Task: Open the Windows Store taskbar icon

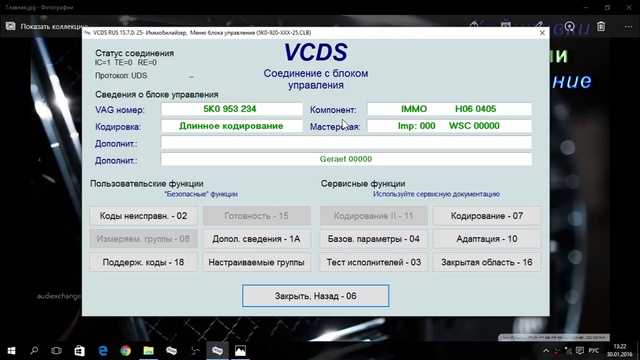Action: tap(79, 351)
